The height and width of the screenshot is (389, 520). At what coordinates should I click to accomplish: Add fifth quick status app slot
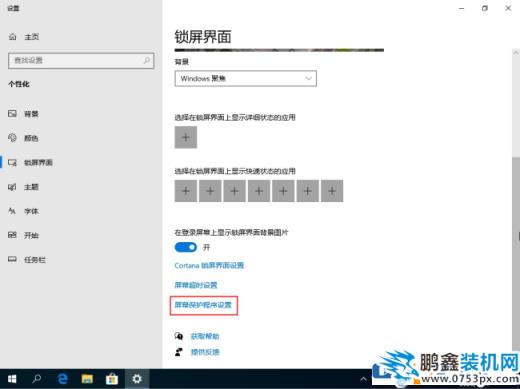point(283,191)
